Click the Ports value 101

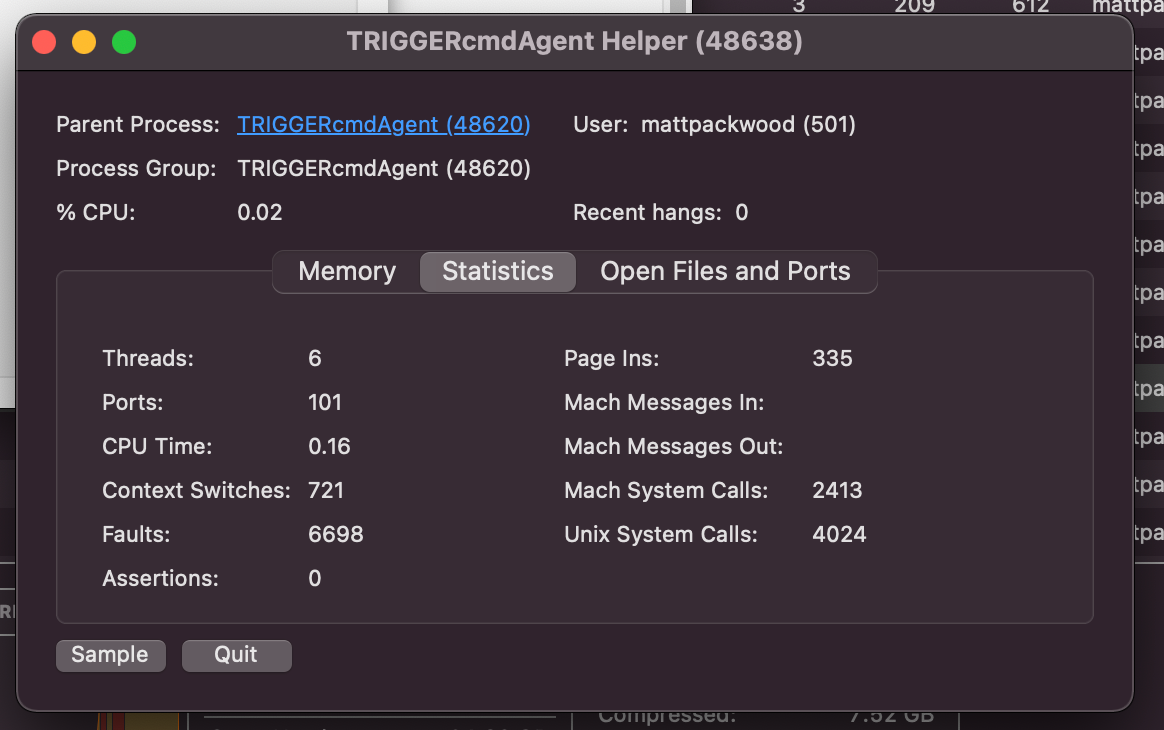(x=325, y=403)
